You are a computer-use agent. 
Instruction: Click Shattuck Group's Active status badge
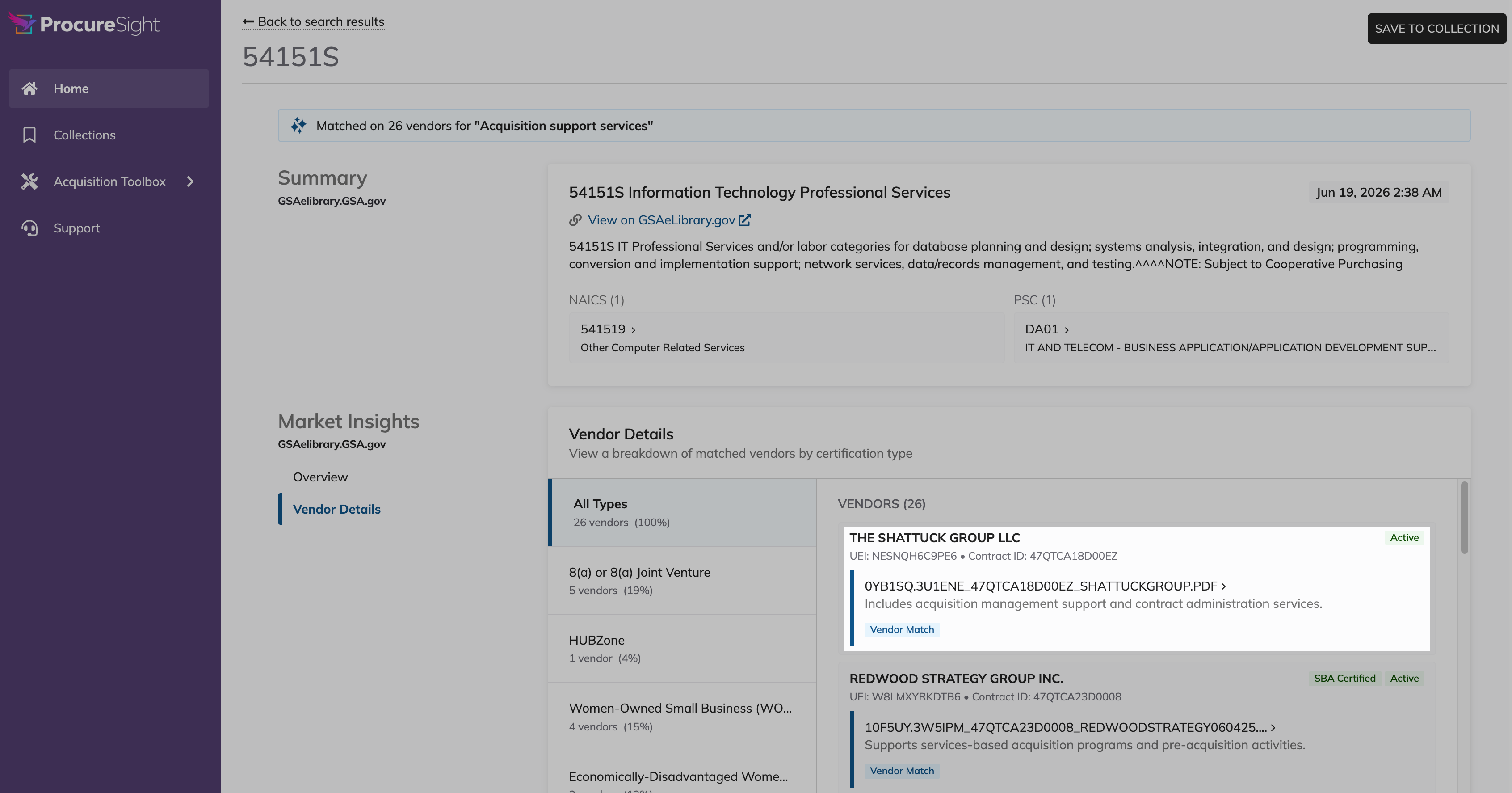coord(1404,537)
